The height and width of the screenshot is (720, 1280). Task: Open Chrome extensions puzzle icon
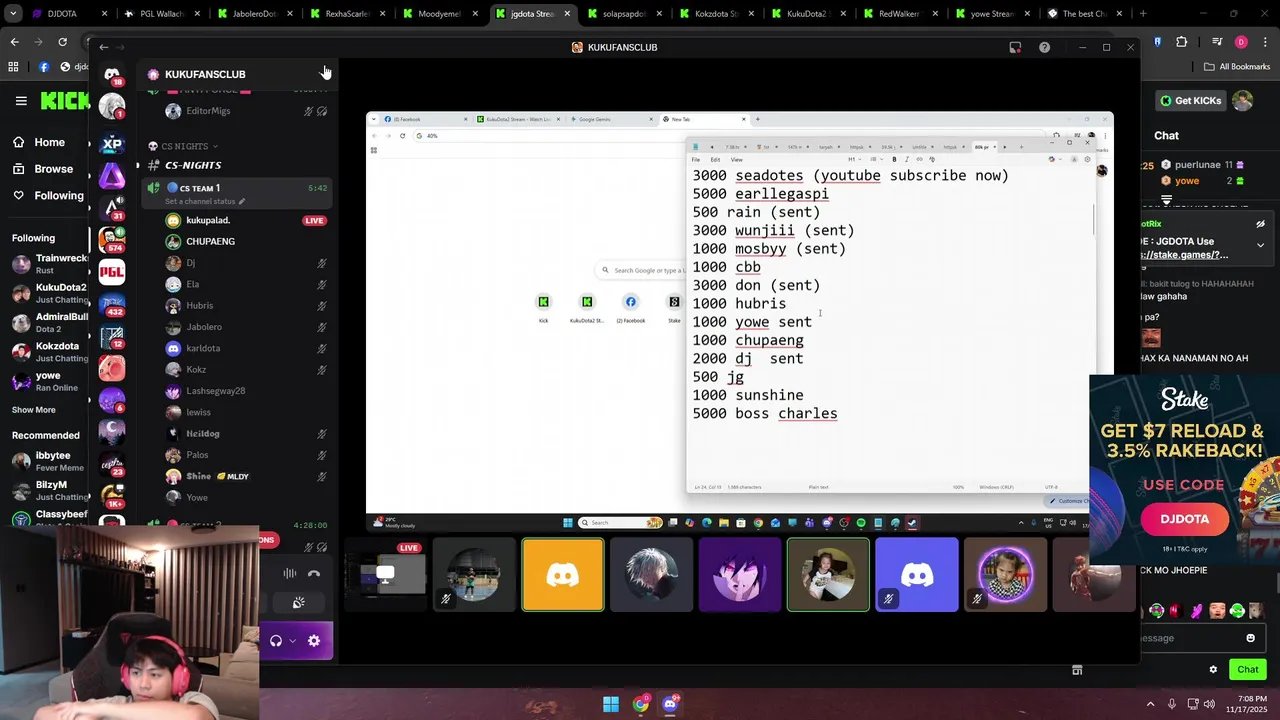tap(1182, 42)
